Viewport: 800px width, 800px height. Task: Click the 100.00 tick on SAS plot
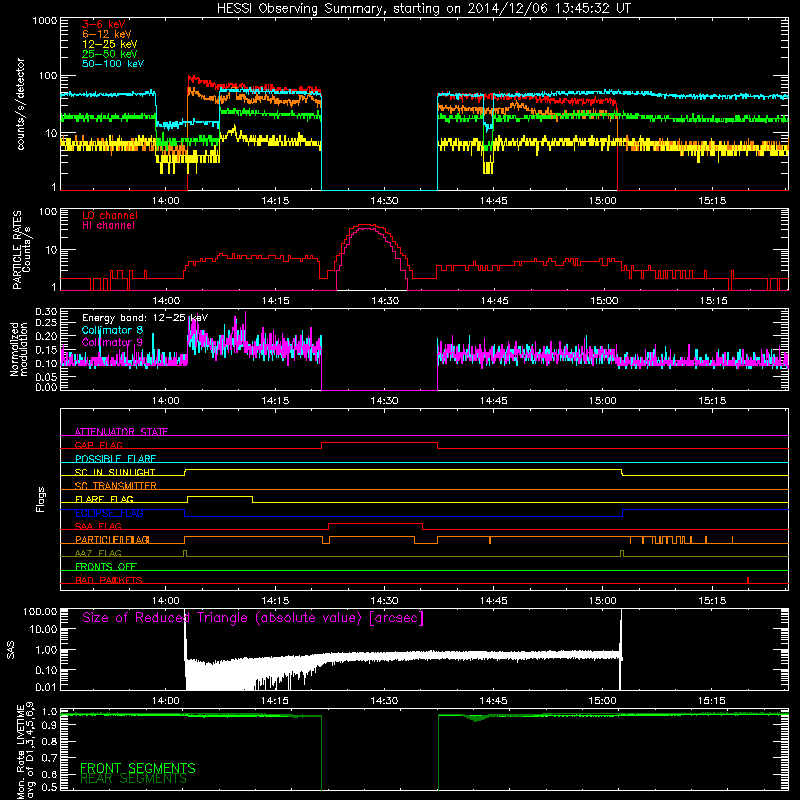(x=40, y=611)
